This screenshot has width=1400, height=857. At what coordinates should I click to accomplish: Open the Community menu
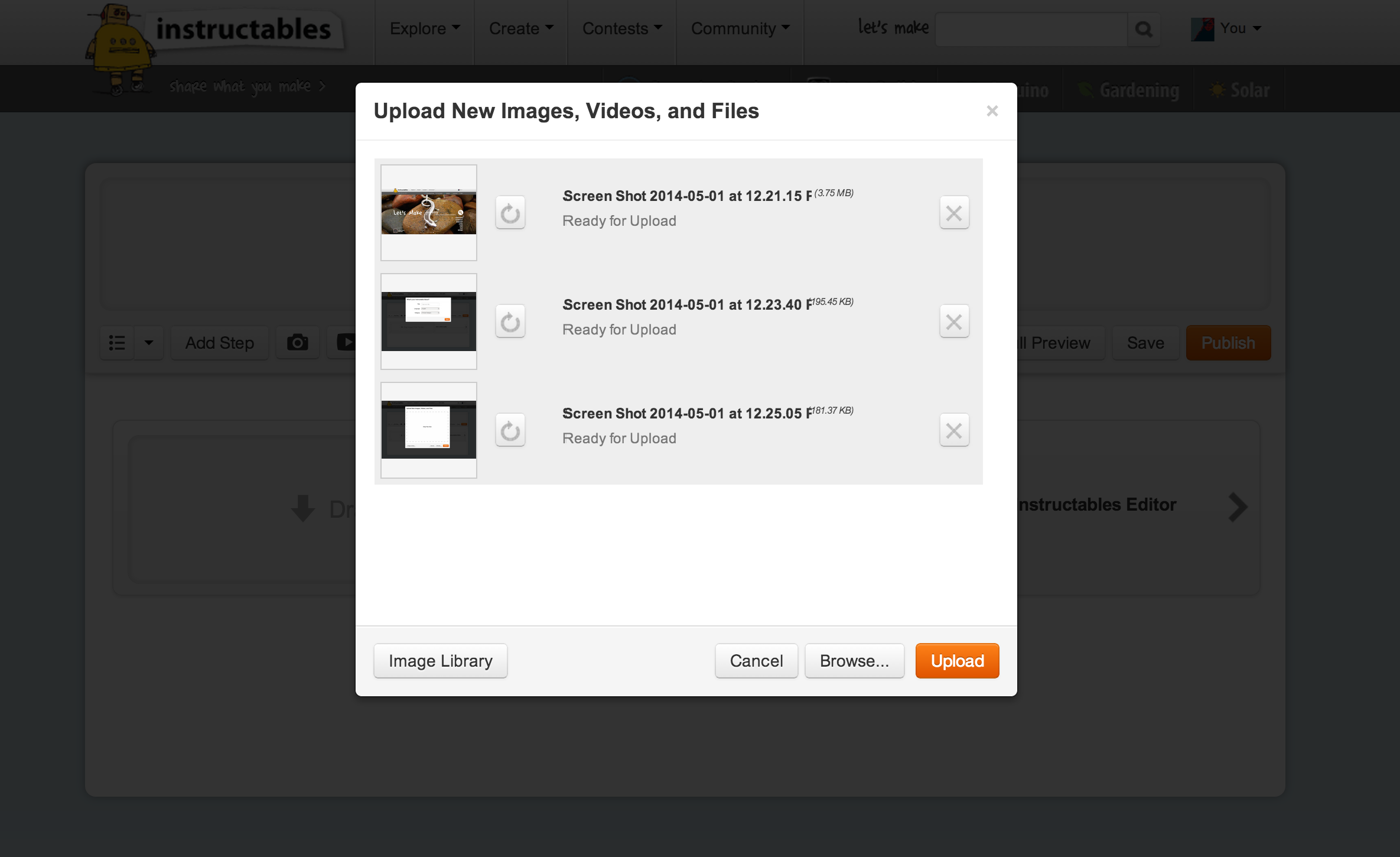(x=739, y=28)
